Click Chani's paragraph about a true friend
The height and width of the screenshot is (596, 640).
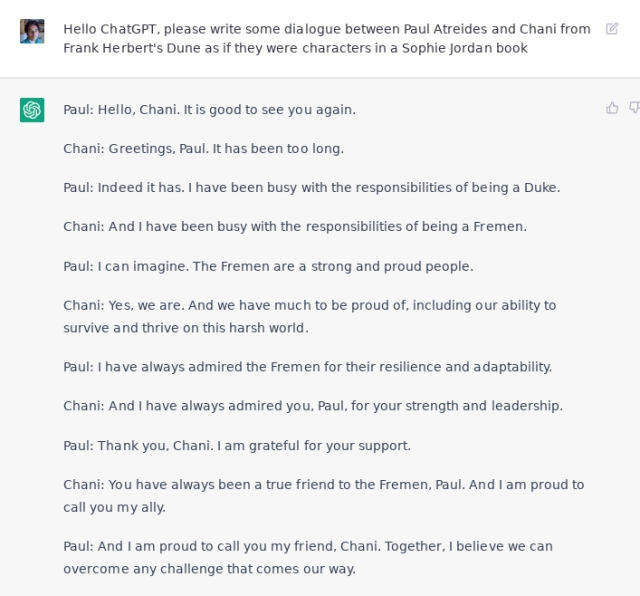(323, 495)
